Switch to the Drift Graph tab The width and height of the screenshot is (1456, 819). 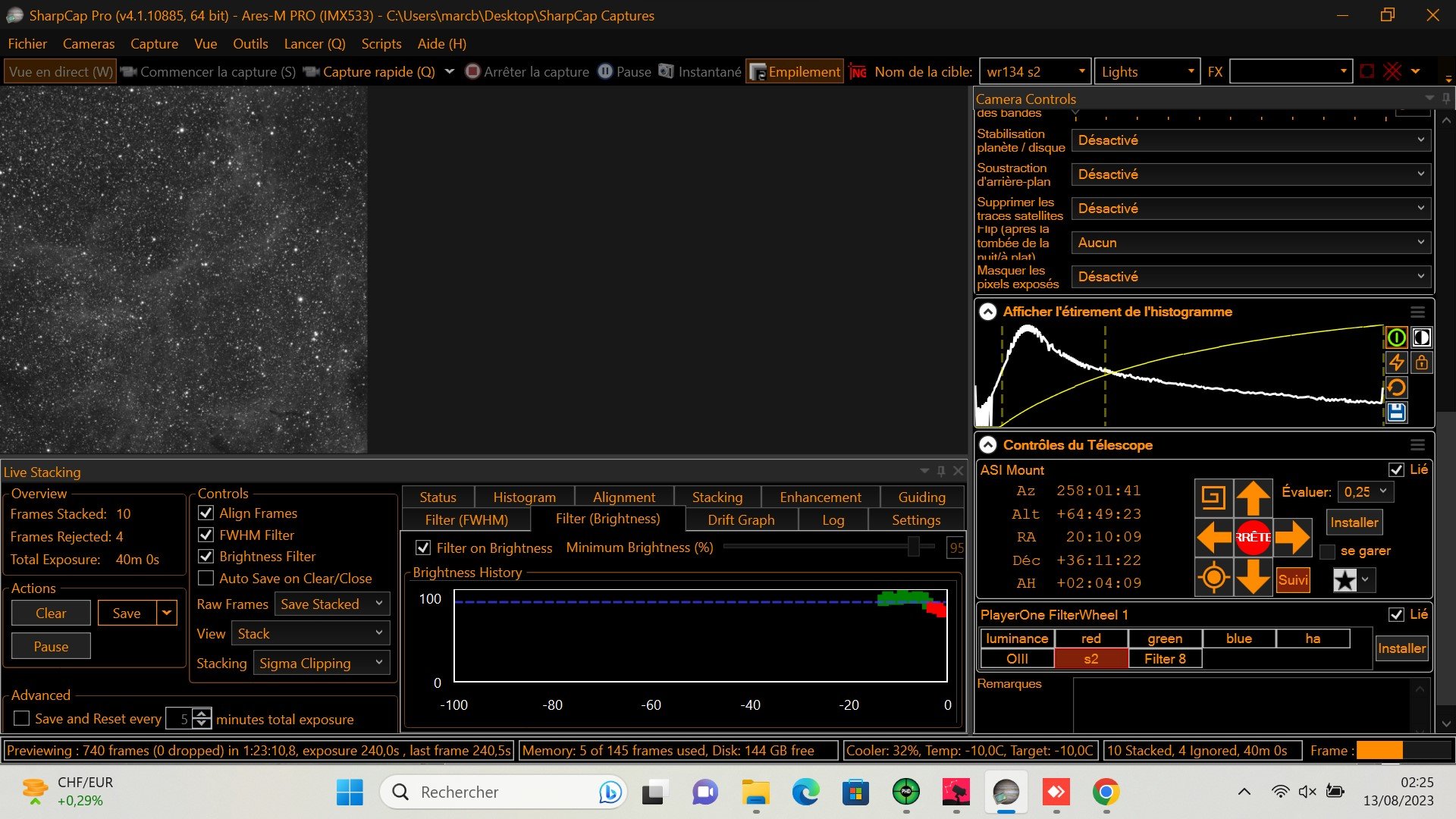point(741,519)
